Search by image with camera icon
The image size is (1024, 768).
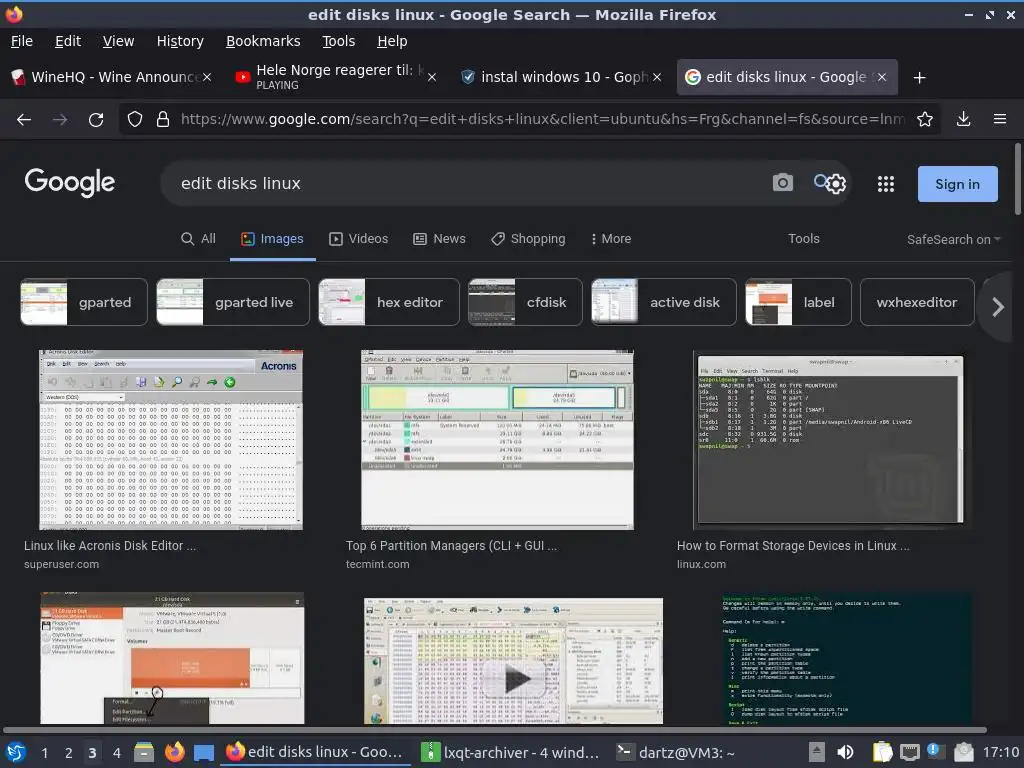[x=782, y=183]
